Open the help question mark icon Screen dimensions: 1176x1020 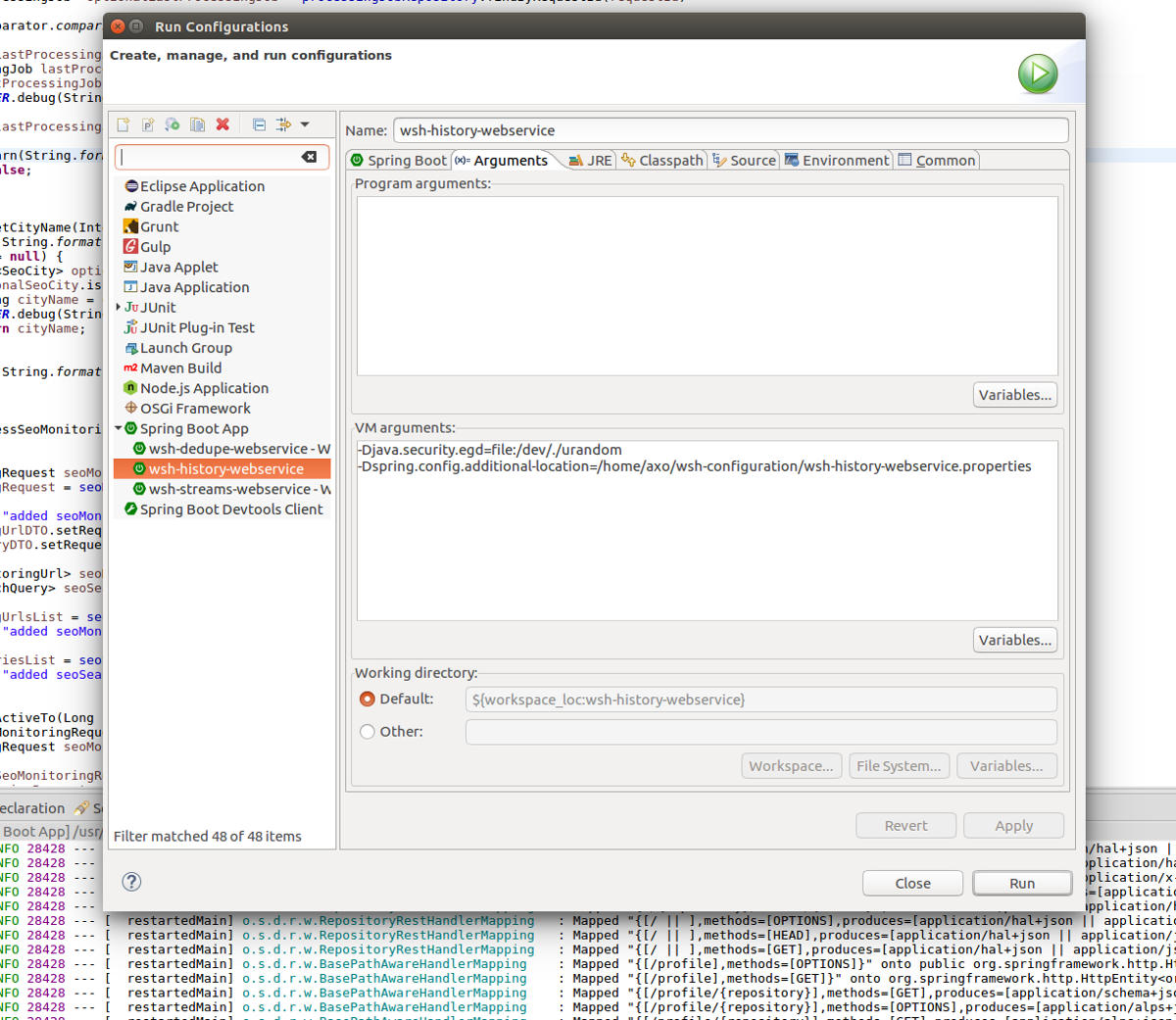click(x=131, y=882)
